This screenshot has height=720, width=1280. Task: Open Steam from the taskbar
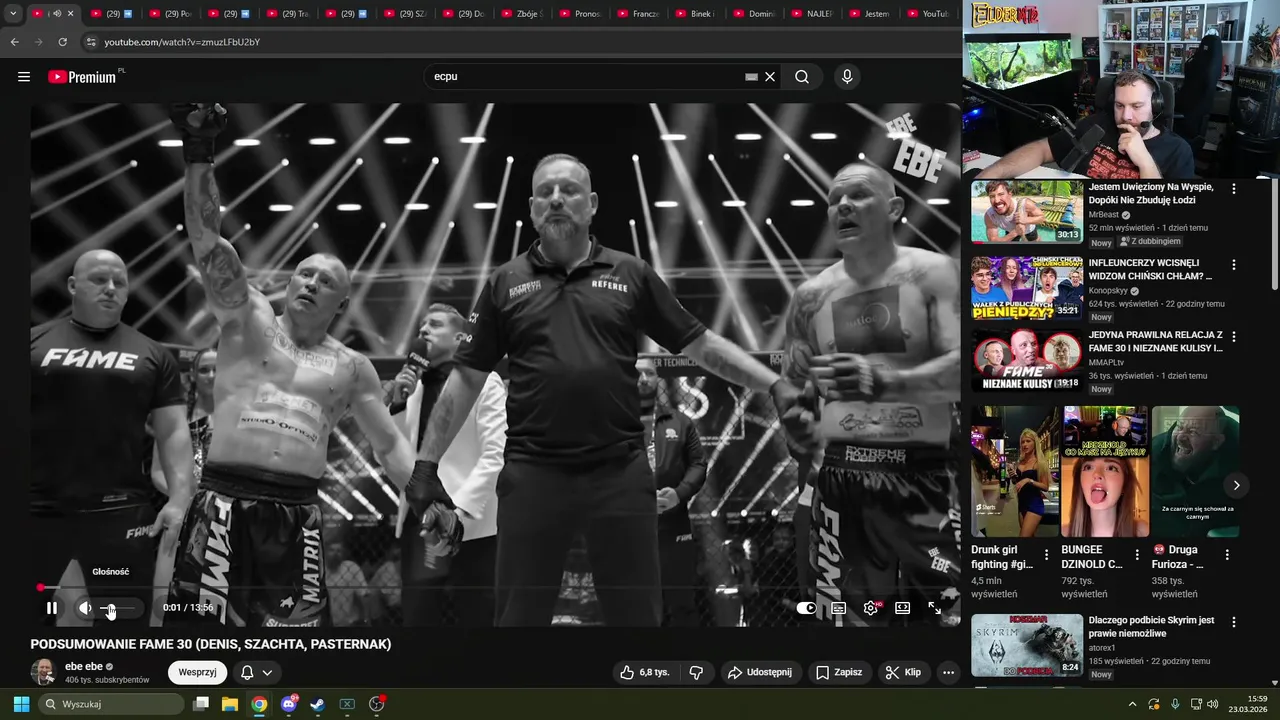(x=317, y=704)
